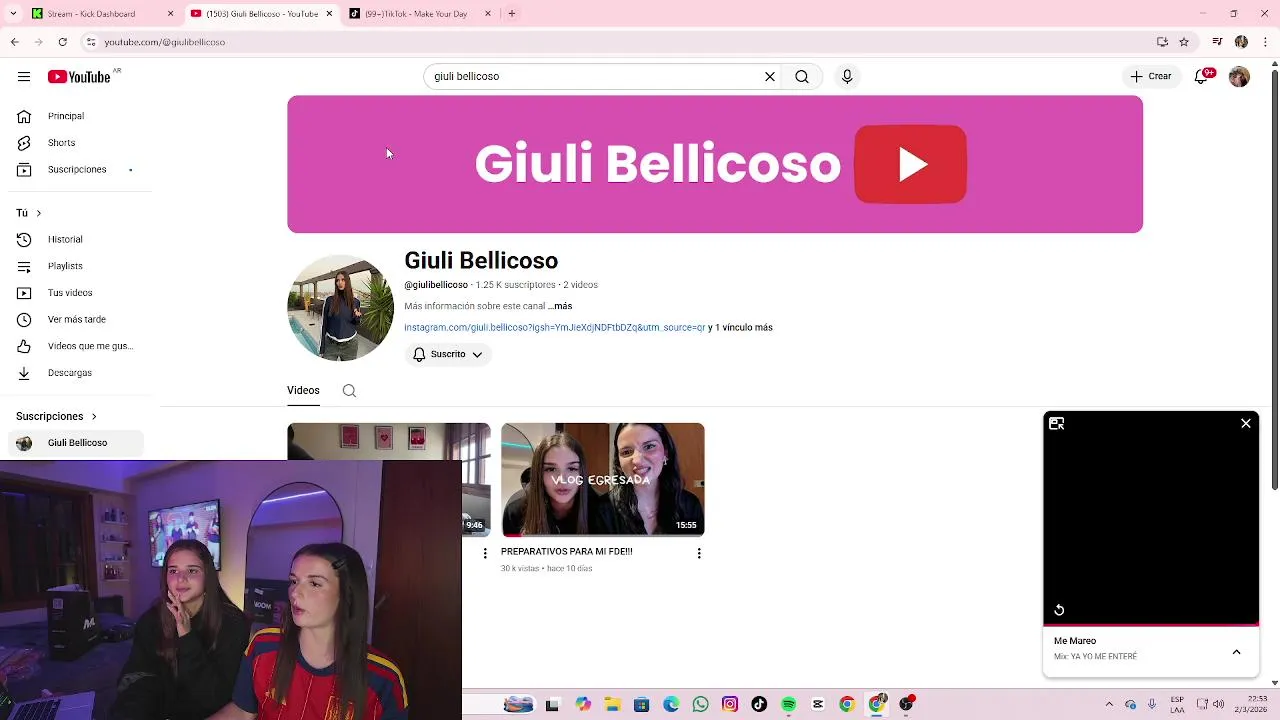Open the Chrome profile avatar in toolbar
Screen dimensions: 1280x720
(1241, 42)
